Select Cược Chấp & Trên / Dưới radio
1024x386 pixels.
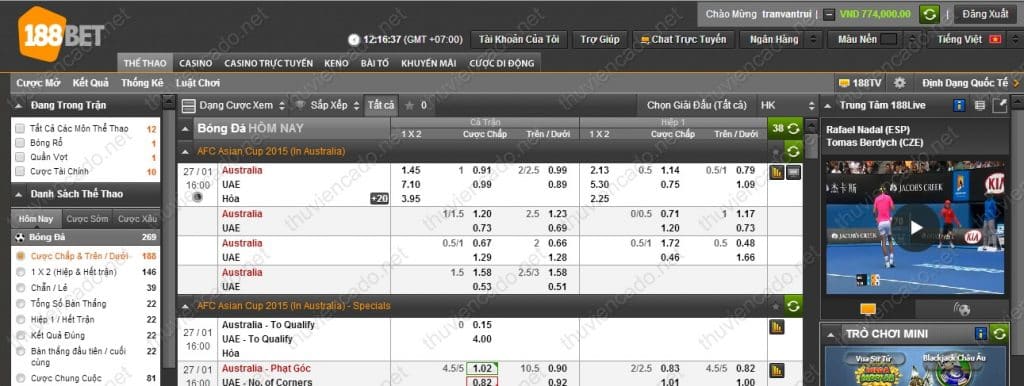(20, 256)
